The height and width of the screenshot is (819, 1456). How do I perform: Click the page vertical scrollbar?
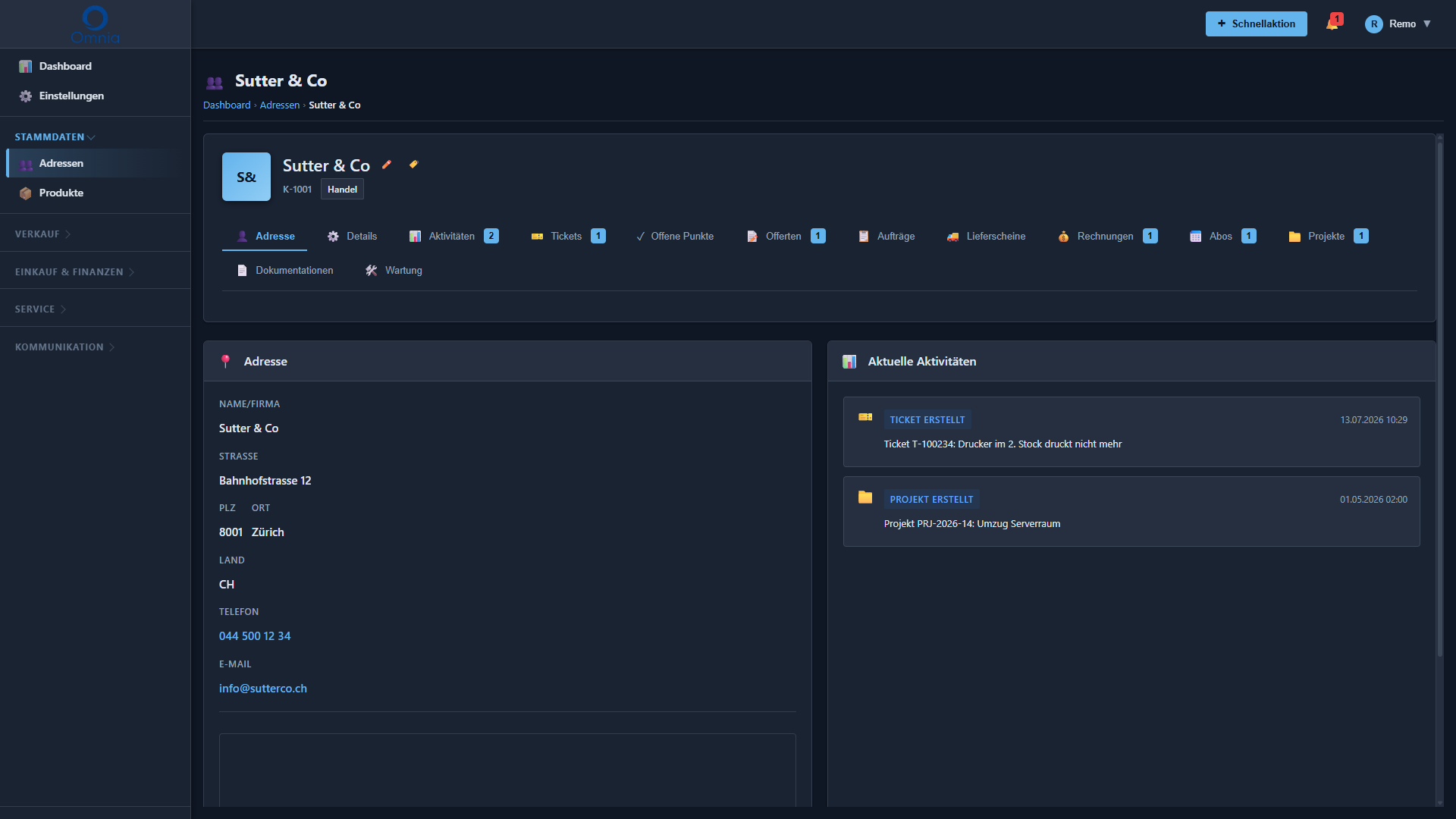(1439, 398)
